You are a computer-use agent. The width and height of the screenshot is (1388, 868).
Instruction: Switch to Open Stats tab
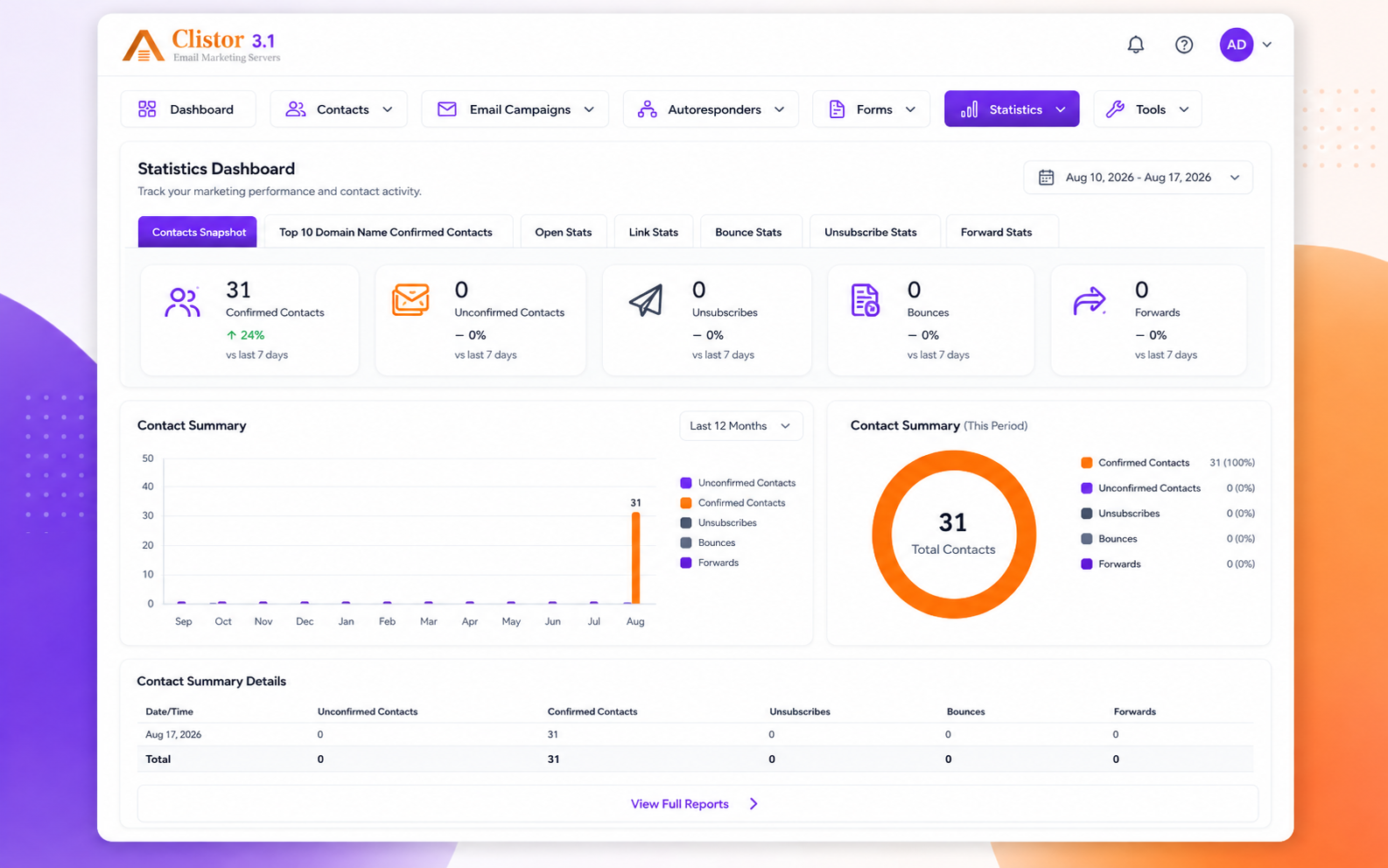(564, 232)
